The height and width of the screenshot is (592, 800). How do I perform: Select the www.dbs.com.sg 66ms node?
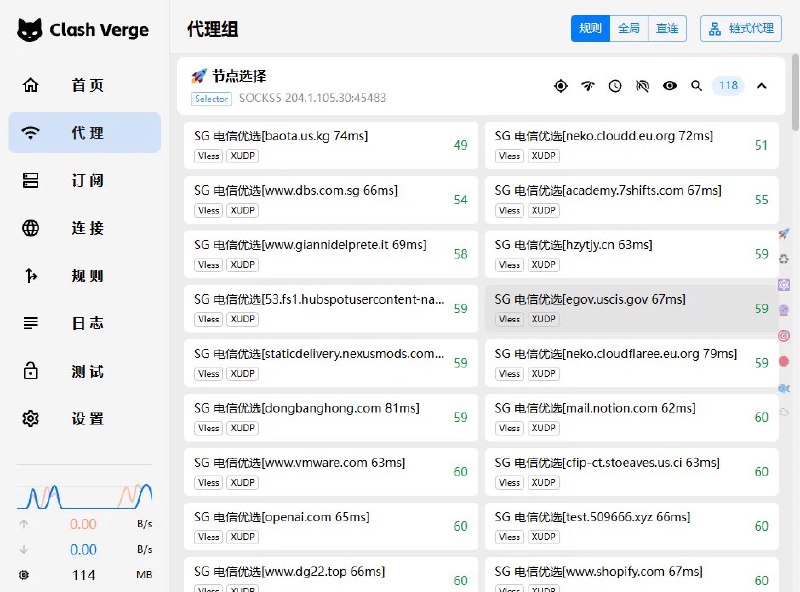point(331,200)
